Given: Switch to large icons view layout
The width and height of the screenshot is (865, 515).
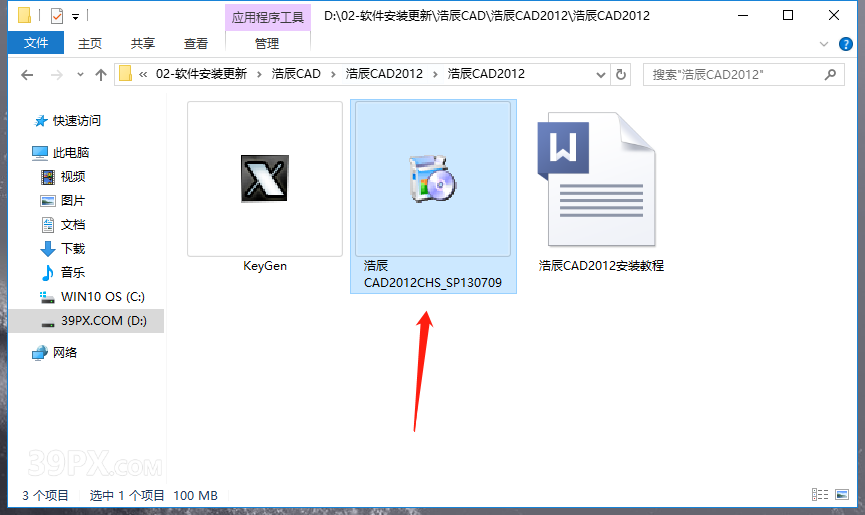Looking at the screenshot, I should point(842,495).
